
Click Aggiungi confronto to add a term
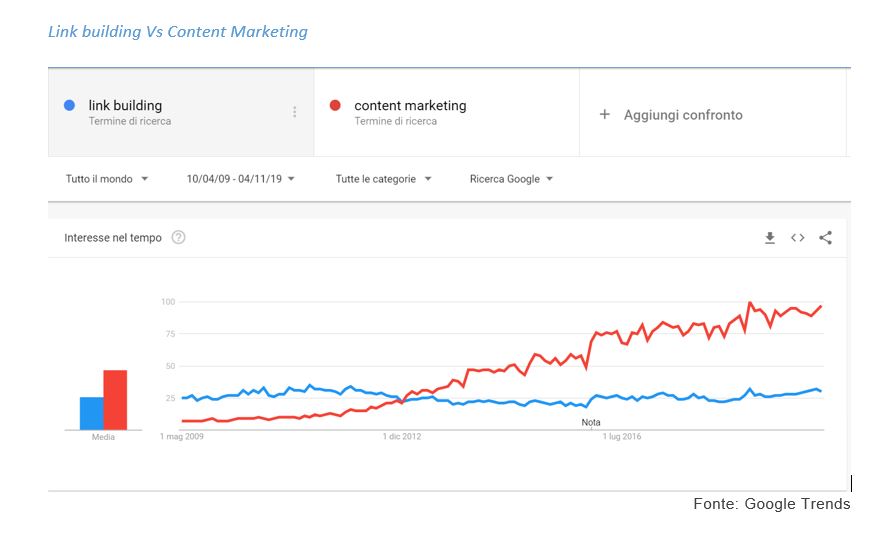pyautogui.click(x=683, y=115)
